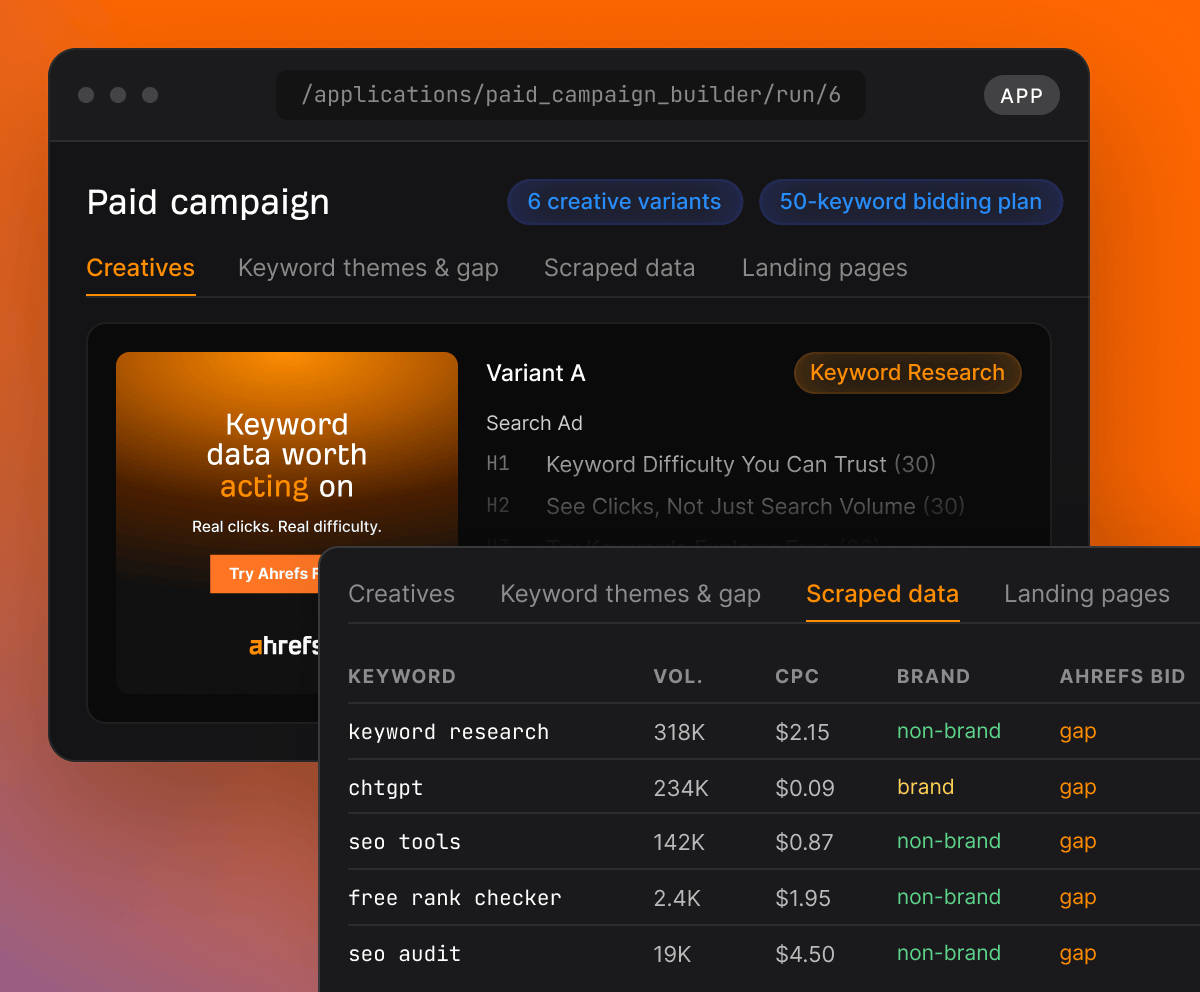Open Keyword themes & gap tab in front panel
This screenshot has height=992, width=1200.
[630, 594]
